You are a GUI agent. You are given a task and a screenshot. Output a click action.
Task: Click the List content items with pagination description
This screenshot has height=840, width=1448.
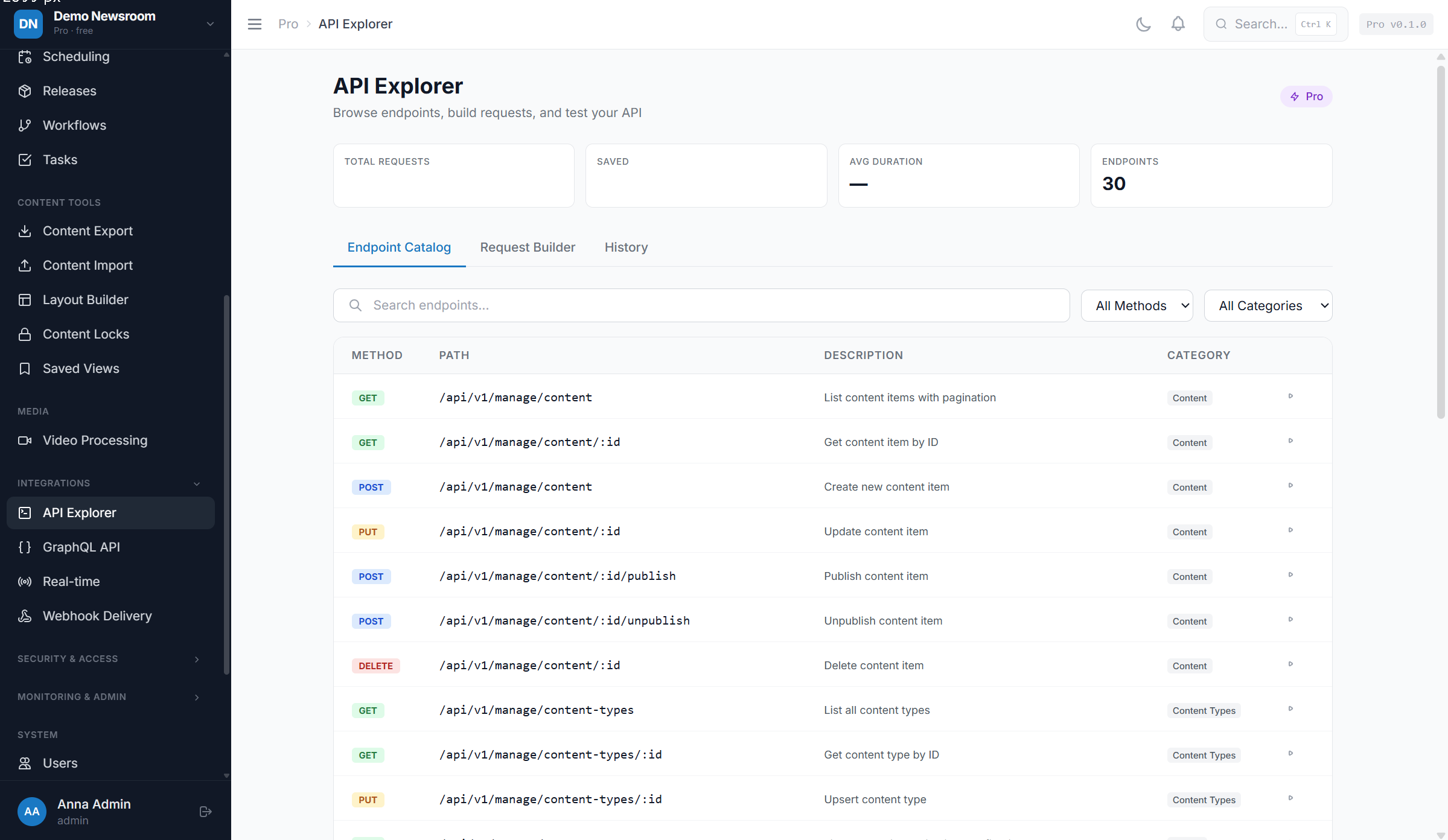coord(910,398)
